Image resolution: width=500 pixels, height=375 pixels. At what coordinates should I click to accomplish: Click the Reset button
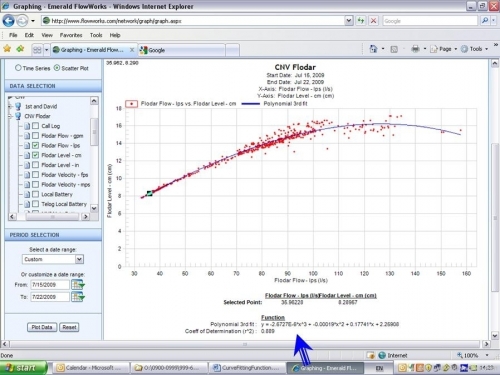(69, 327)
